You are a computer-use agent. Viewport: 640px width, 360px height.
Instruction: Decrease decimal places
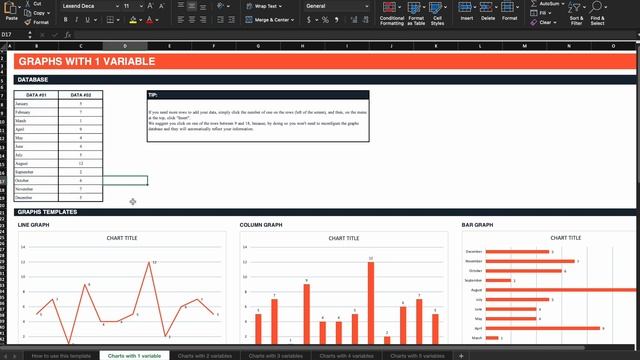(366, 20)
